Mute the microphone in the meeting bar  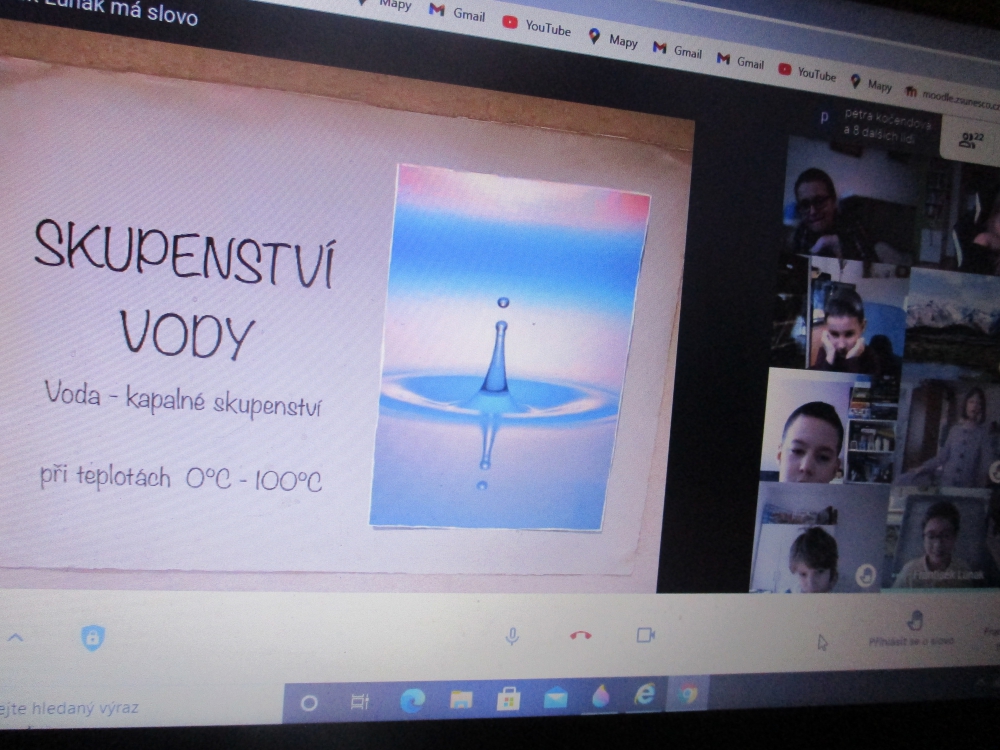click(x=511, y=636)
